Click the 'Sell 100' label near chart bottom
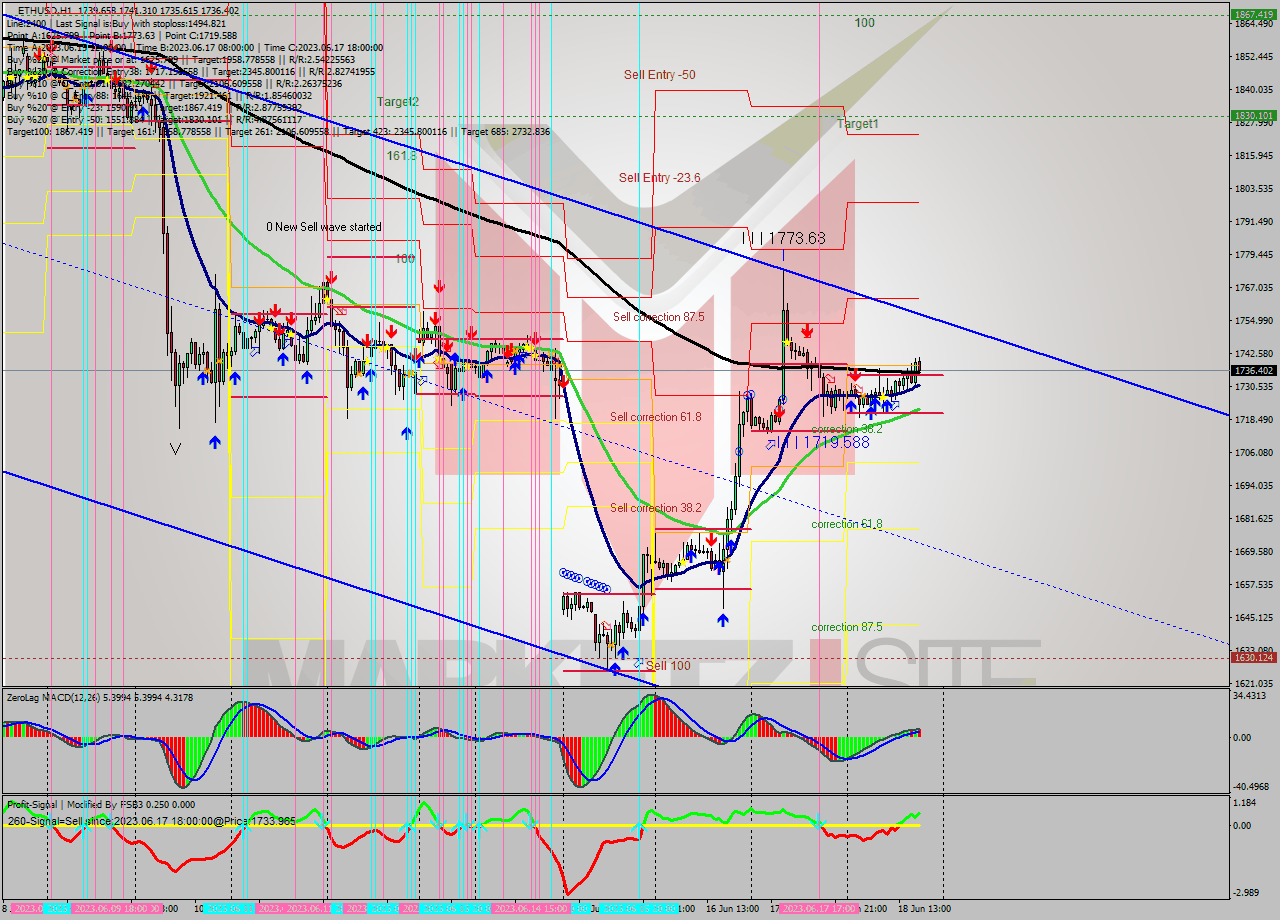Screen dimensions: 1280x920 (x=668, y=666)
